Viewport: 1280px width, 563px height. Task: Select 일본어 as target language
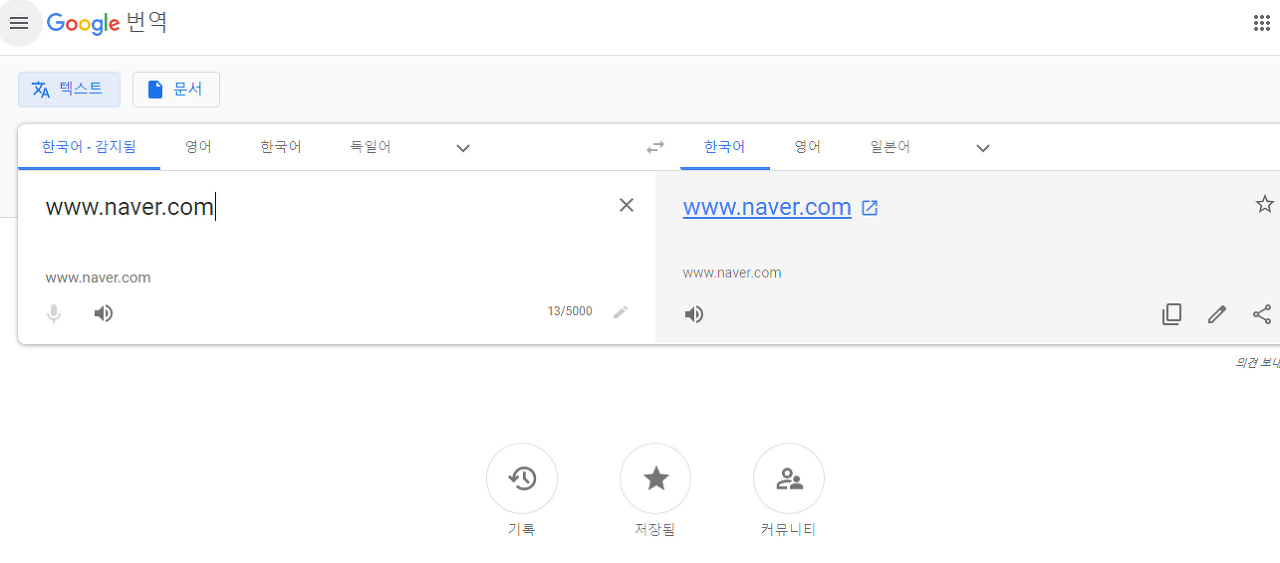coord(890,147)
